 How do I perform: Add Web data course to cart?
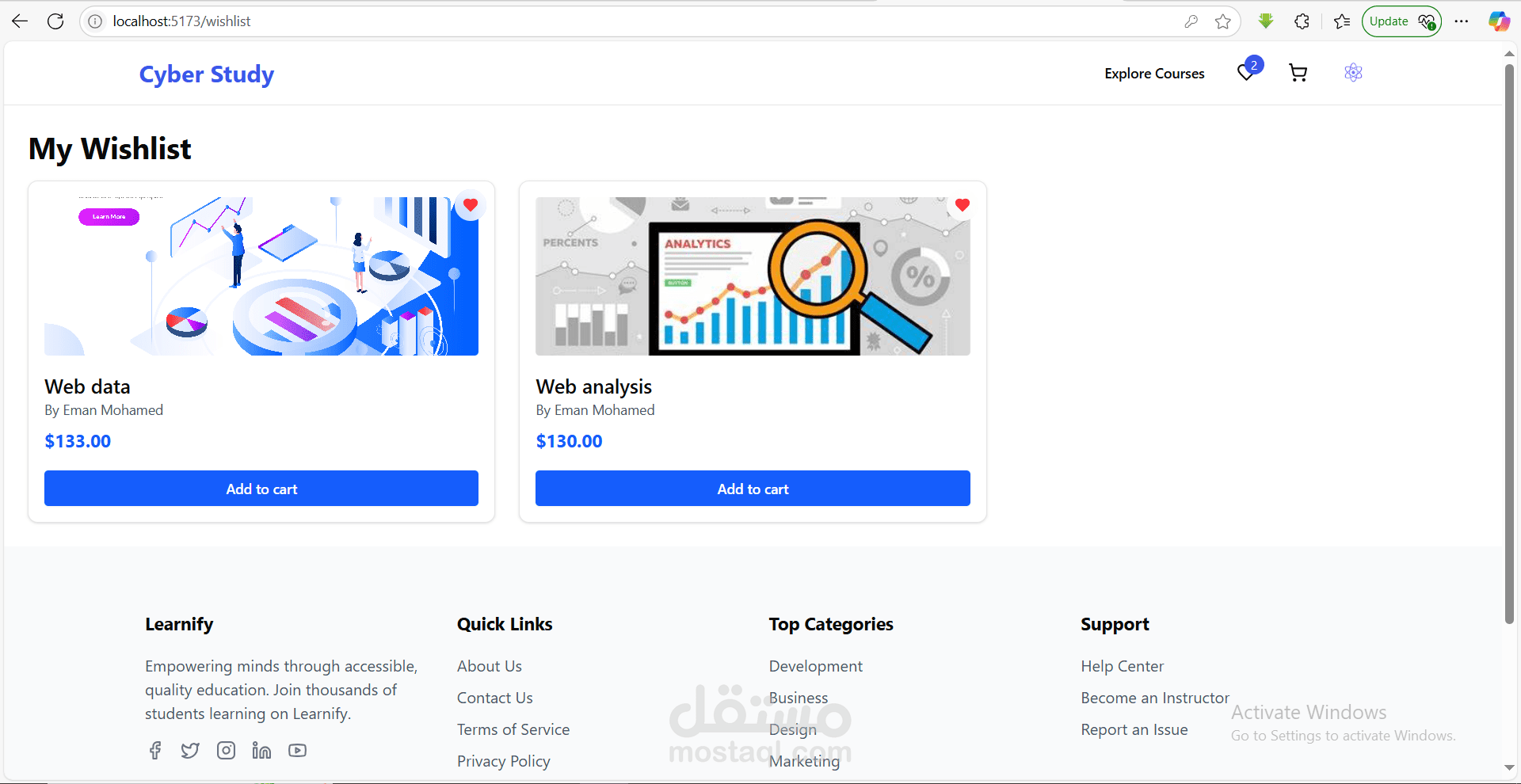(x=261, y=489)
